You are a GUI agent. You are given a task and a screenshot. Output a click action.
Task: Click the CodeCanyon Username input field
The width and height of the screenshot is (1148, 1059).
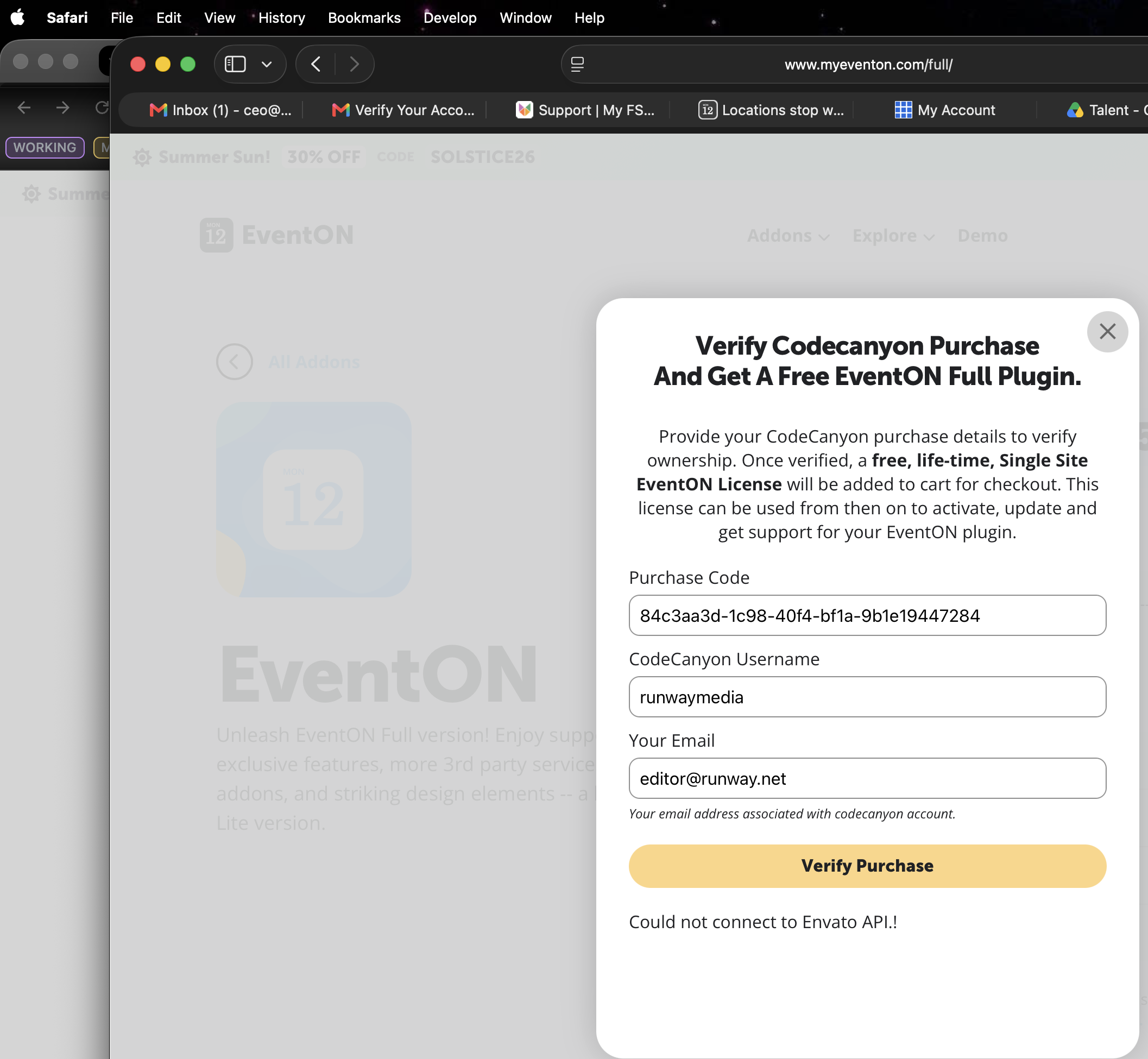point(867,697)
